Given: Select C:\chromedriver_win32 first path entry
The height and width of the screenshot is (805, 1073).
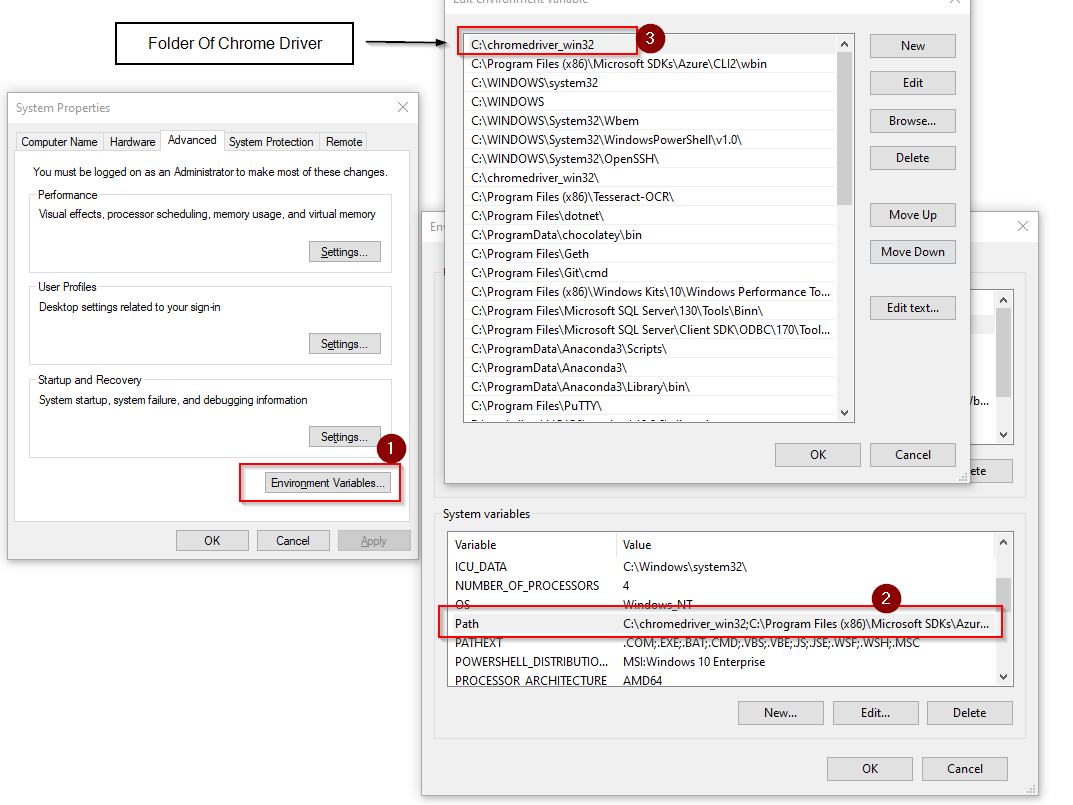Looking at the screenshot, I should coord(650,44).
